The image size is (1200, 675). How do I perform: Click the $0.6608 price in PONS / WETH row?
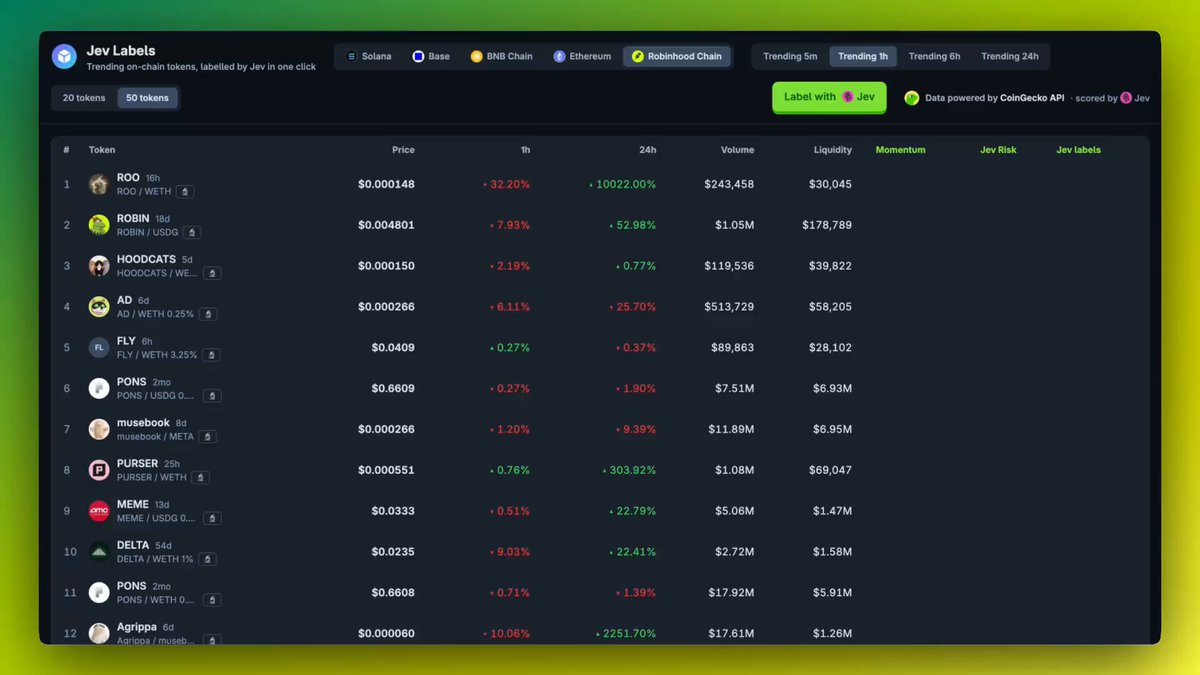pos(393,593)
